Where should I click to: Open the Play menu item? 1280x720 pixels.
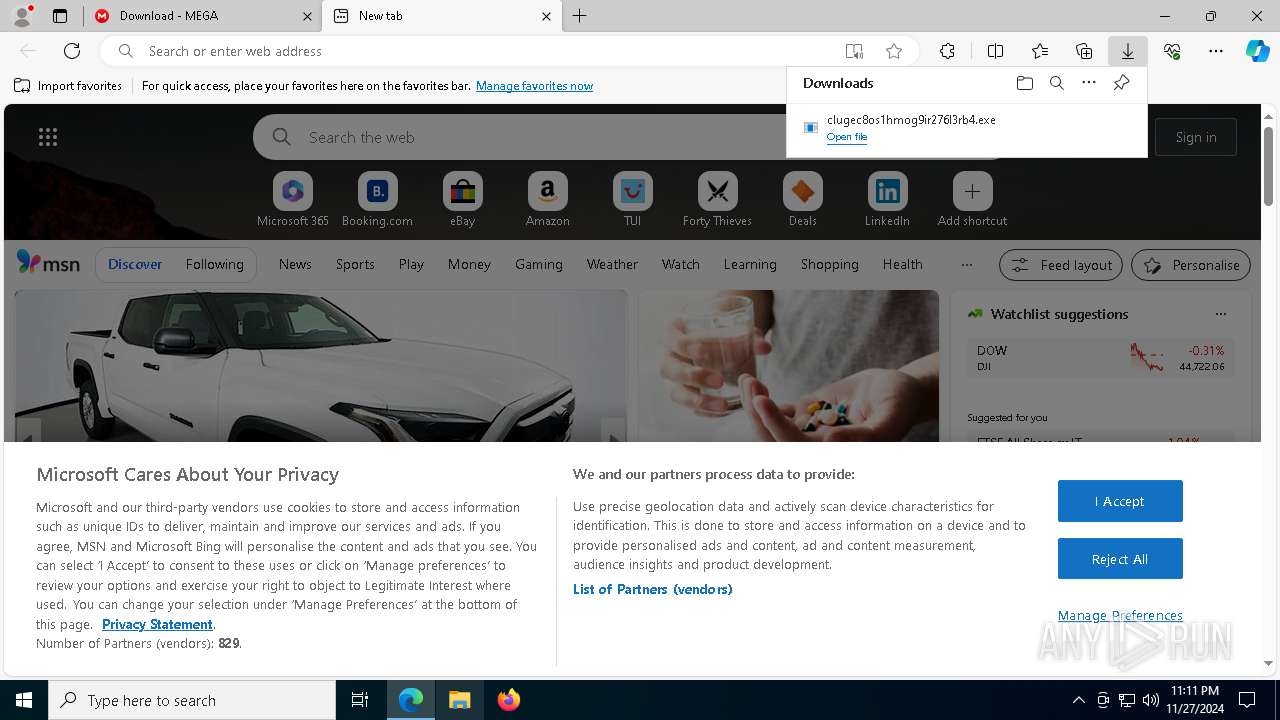(x=411, y=264)
